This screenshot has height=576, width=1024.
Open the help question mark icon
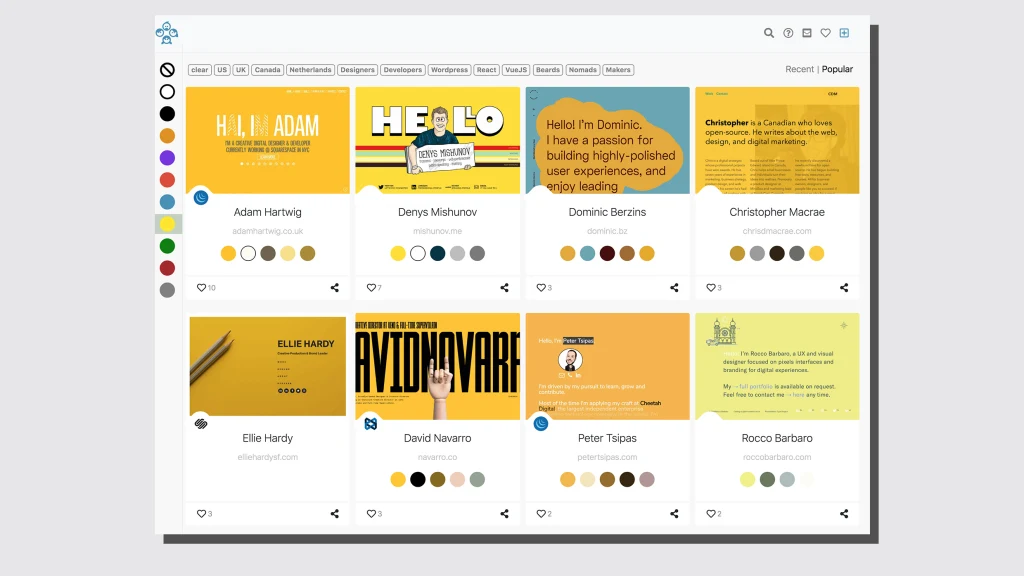[788, 33]
